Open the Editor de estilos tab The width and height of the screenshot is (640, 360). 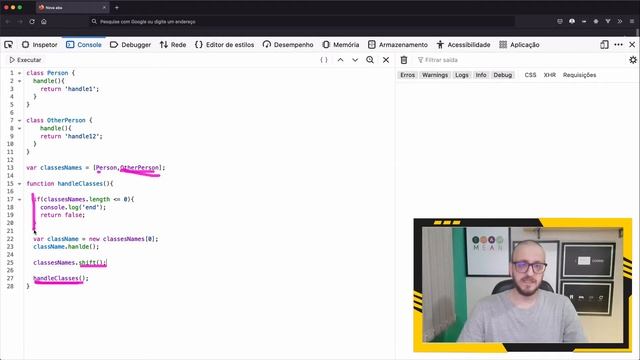click(224, 44)
